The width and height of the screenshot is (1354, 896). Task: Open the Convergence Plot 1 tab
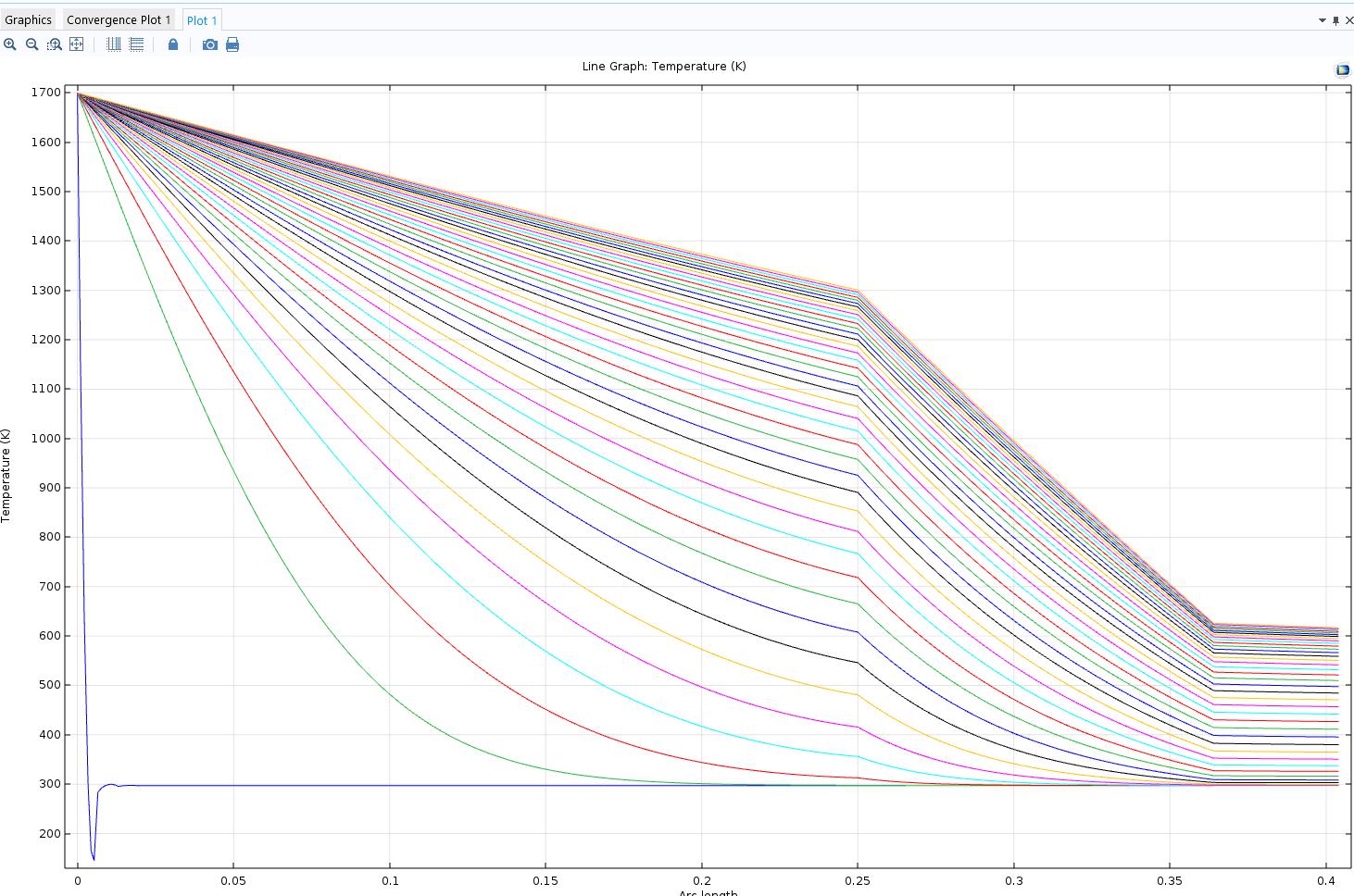point(119,19)
